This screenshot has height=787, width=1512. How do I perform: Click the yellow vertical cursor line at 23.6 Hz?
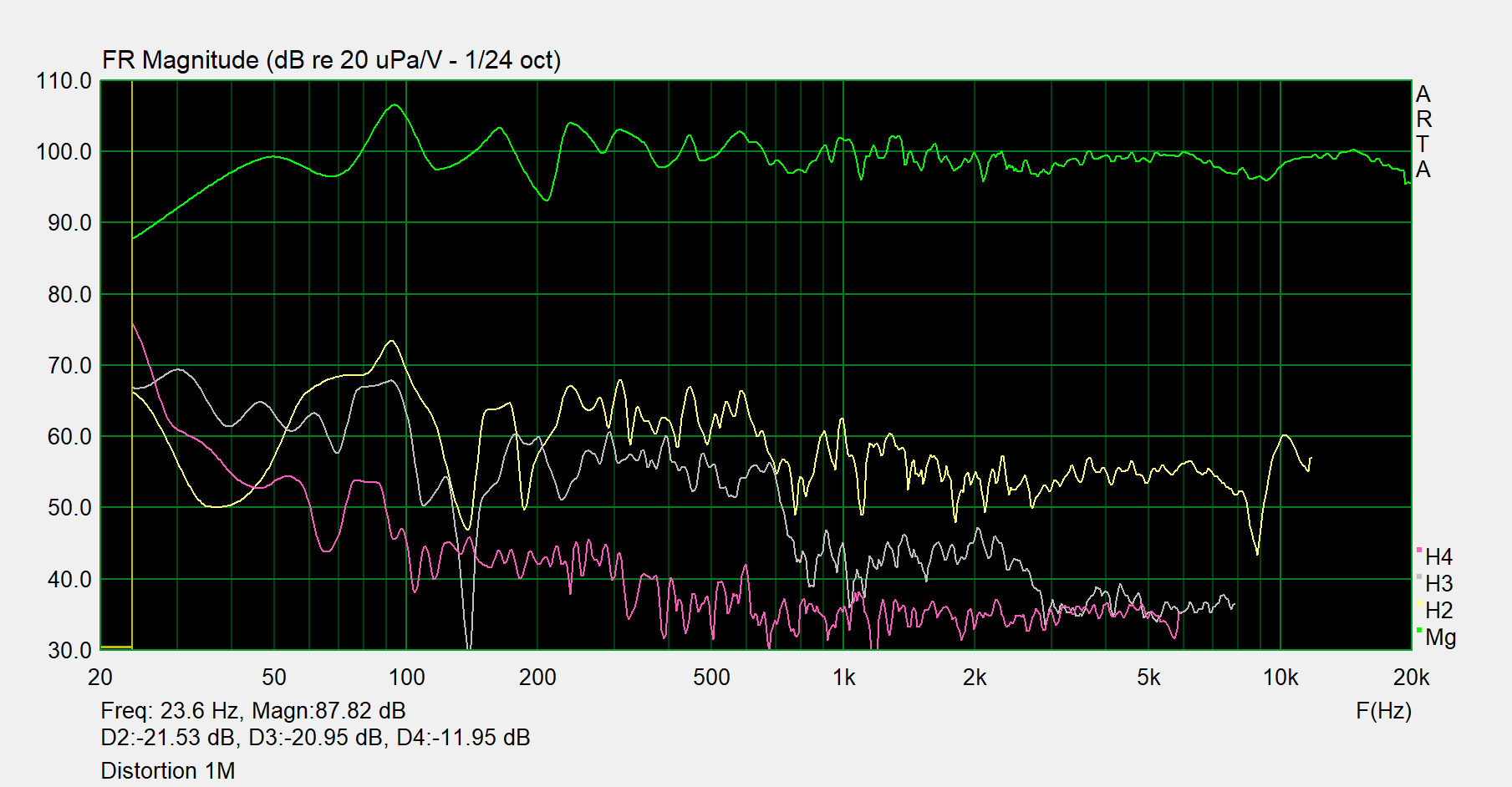tap(132, 418)
